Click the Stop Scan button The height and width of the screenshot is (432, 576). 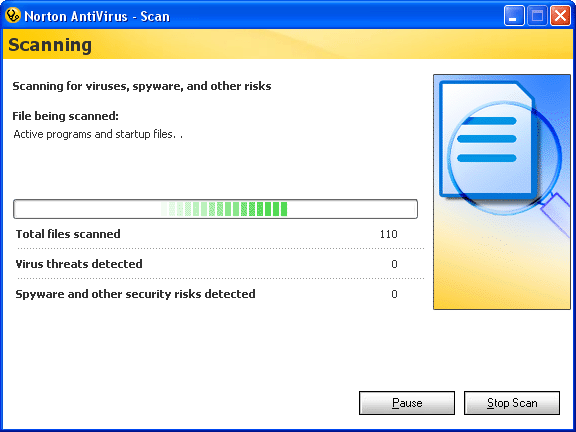[512, 403]
